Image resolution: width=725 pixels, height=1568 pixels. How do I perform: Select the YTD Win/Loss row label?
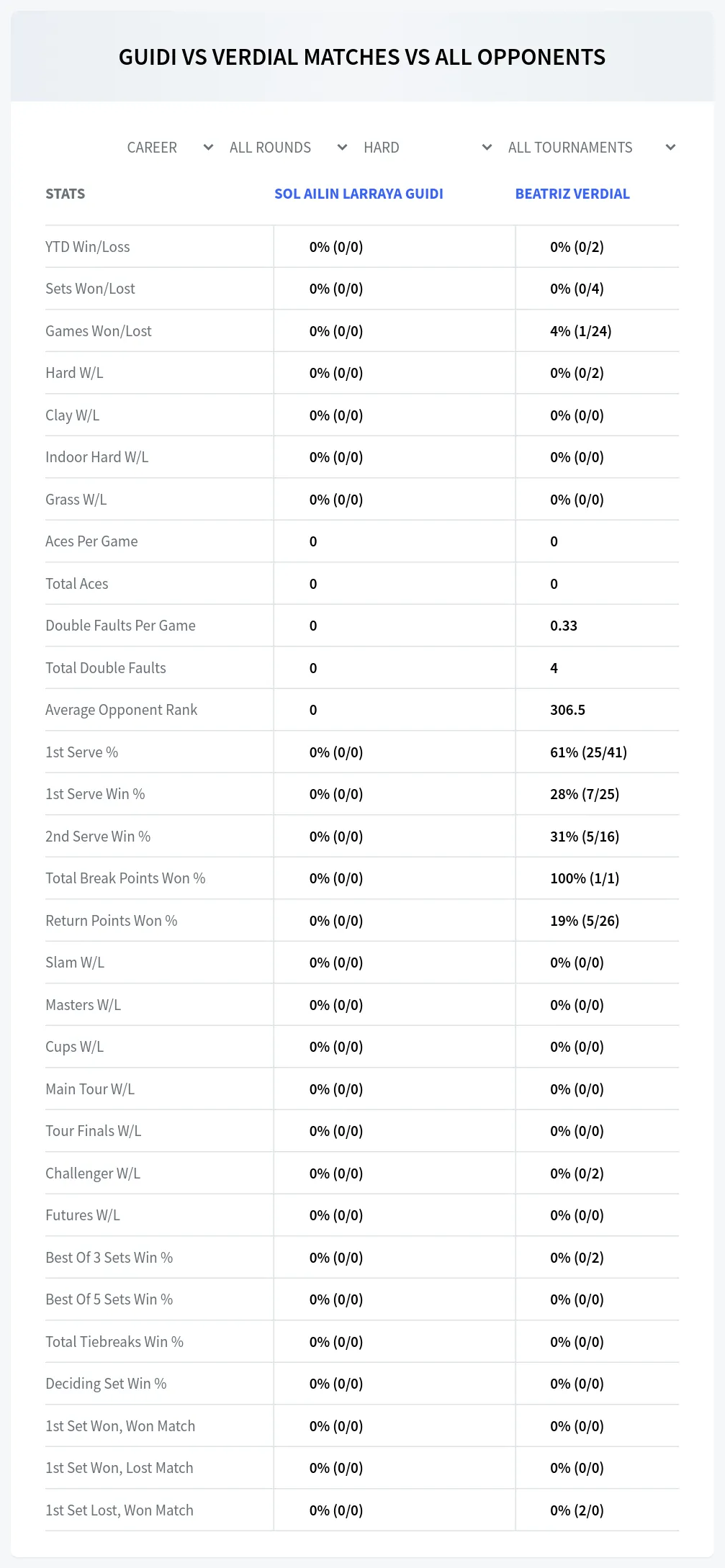pos(88,247)
